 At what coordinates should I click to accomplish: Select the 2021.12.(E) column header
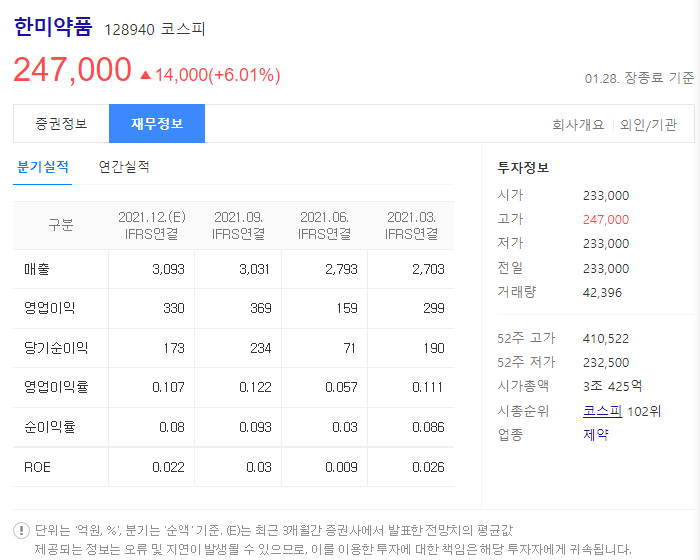(152, 226)
